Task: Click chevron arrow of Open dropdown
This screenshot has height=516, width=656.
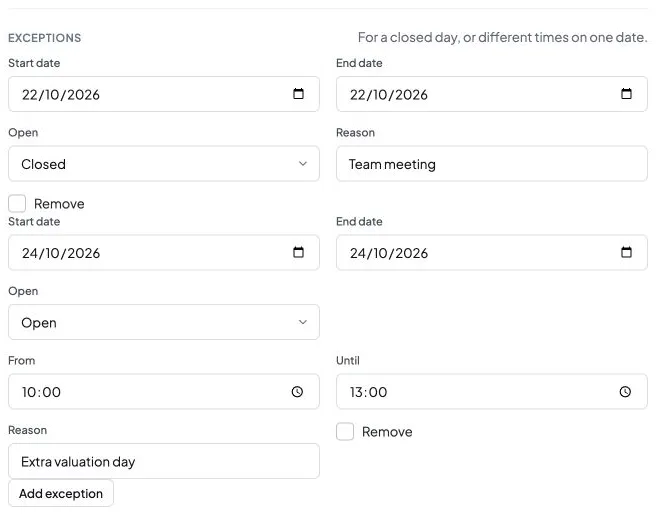Action: (302, 322)
